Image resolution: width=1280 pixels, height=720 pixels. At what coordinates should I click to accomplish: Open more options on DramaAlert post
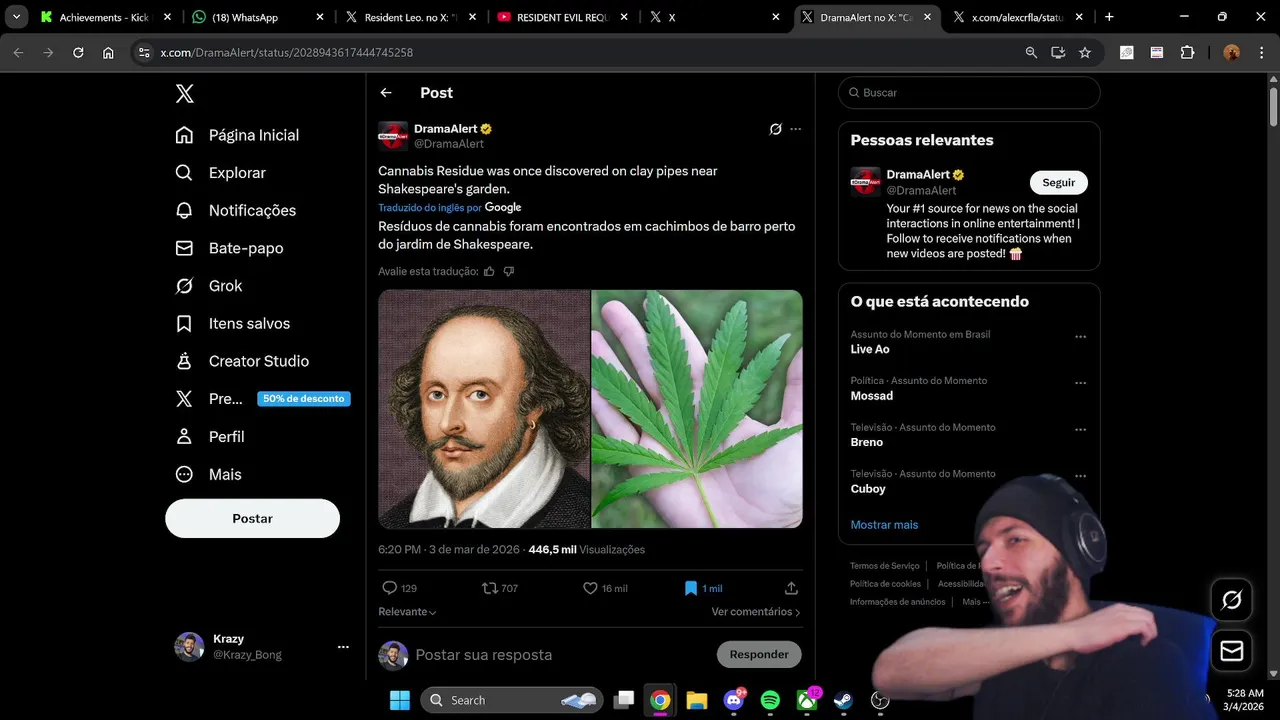[796, 129]
